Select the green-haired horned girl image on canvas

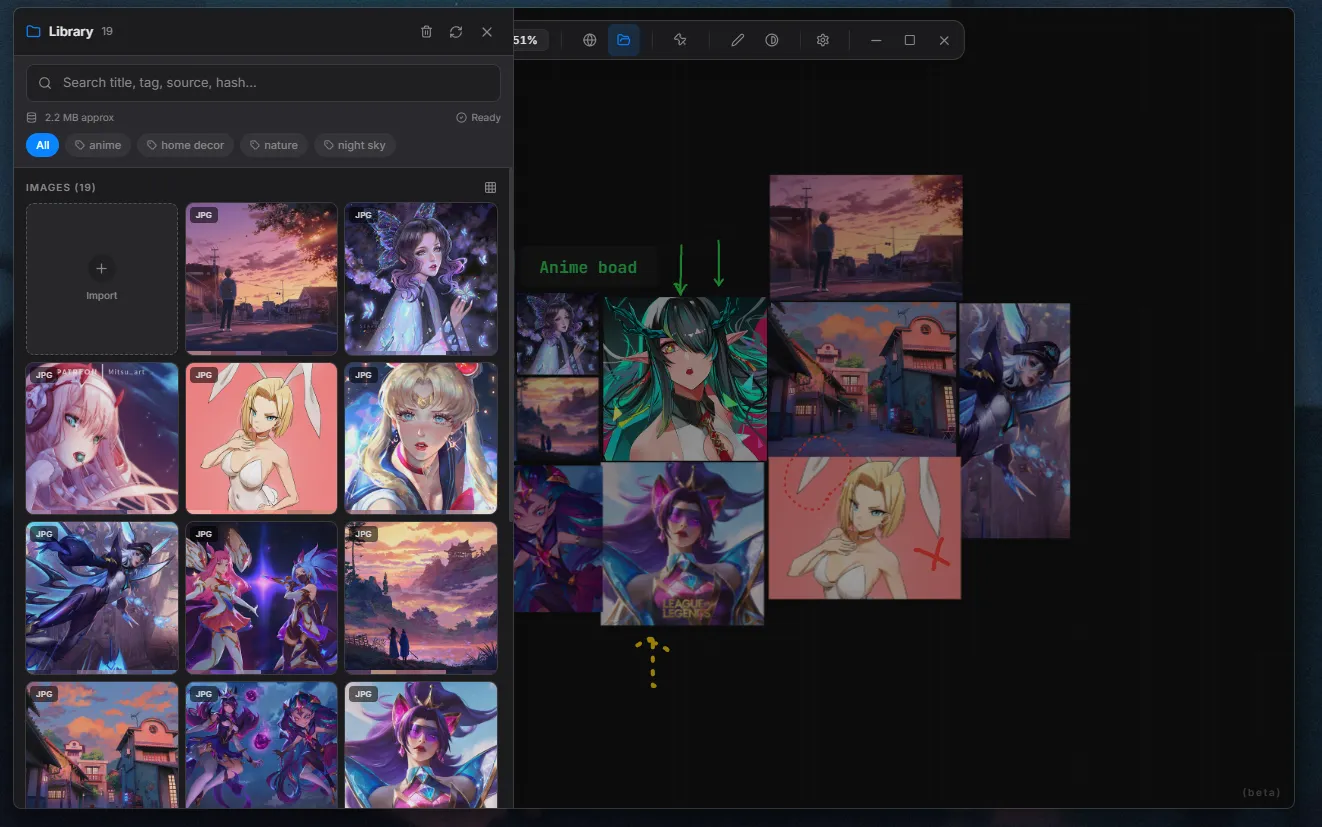[x=685, y=378]
